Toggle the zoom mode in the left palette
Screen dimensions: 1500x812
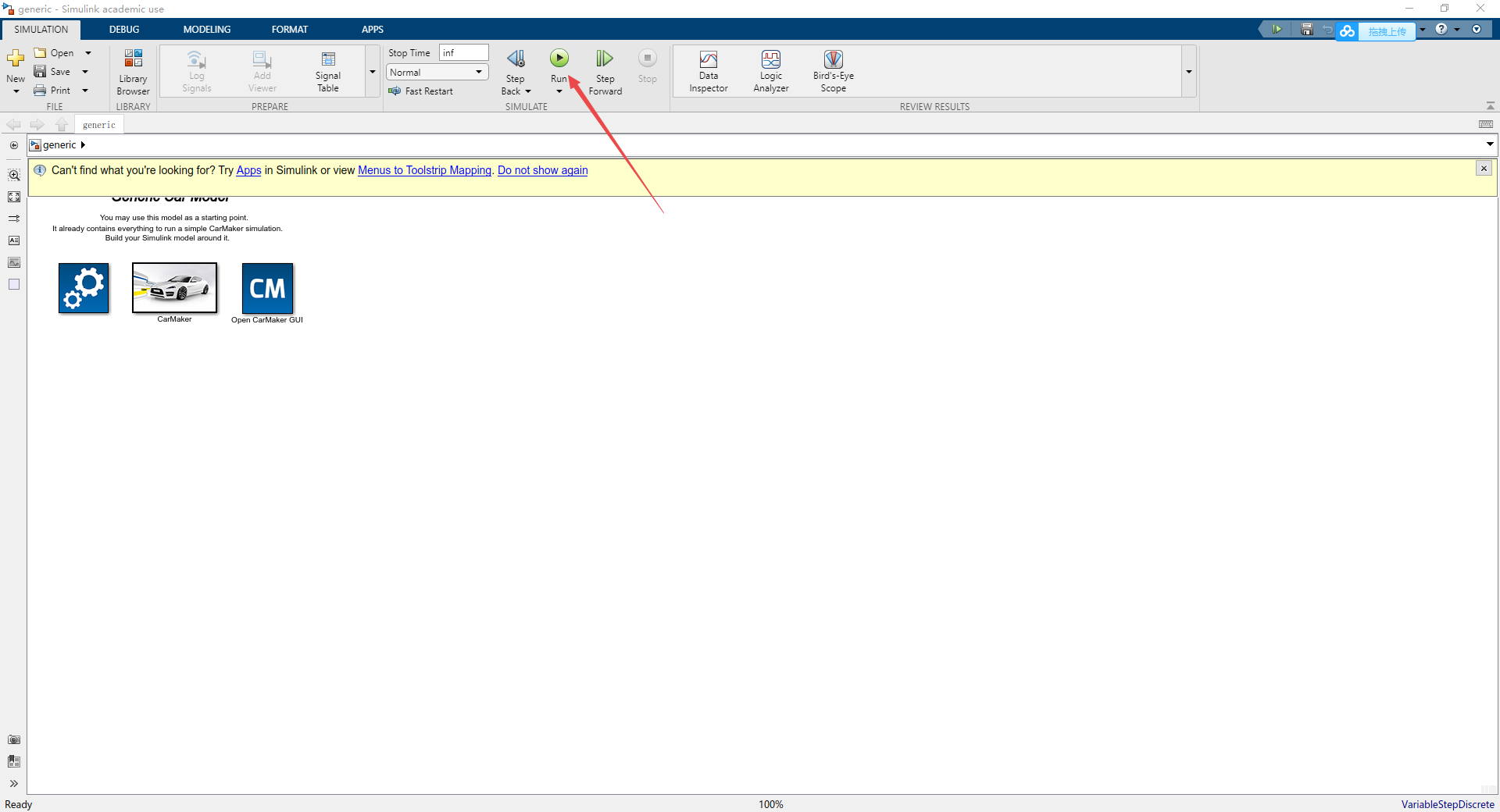(x=14, y=176)
